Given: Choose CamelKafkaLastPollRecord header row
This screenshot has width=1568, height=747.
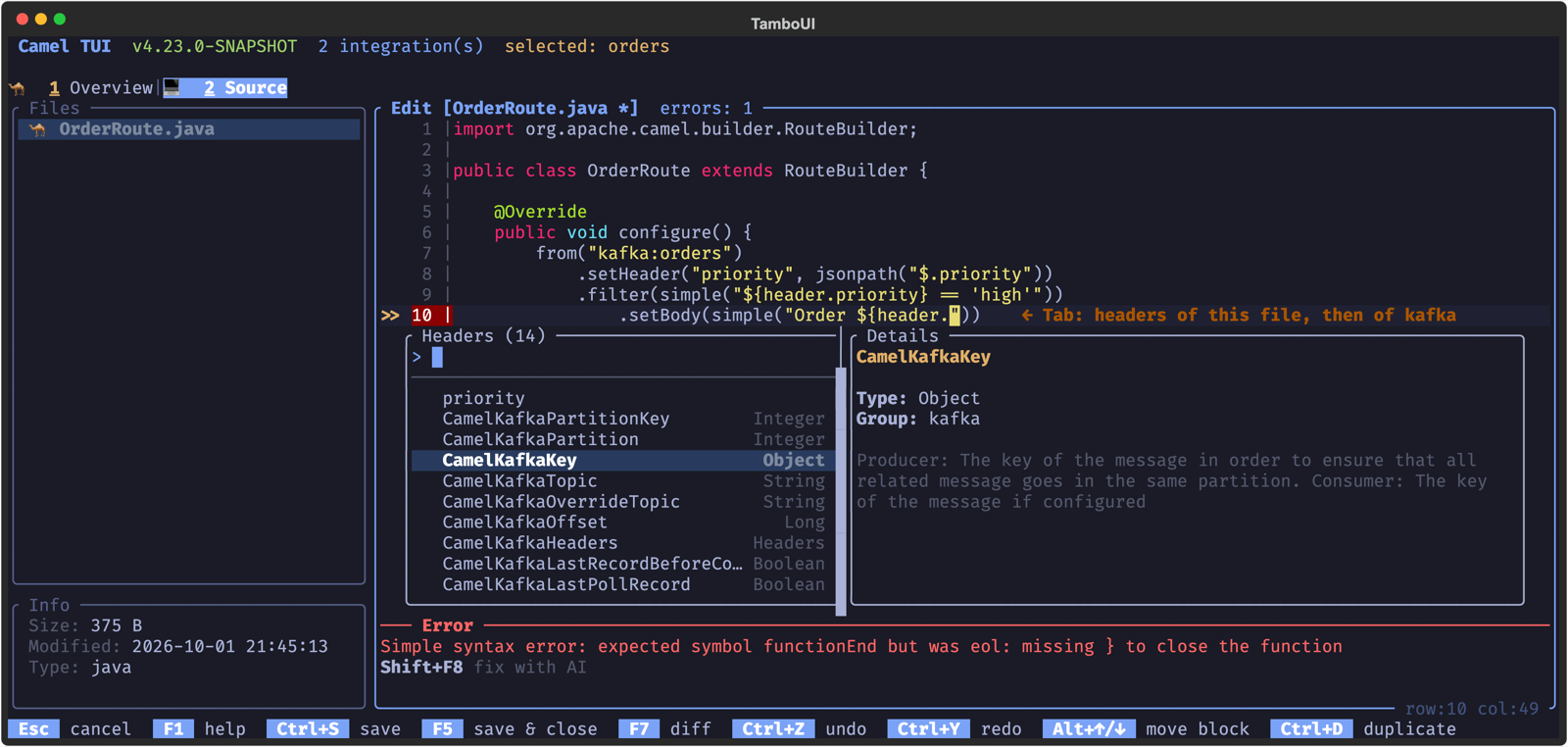Looking at the screenshot, I should click(623, 584).
